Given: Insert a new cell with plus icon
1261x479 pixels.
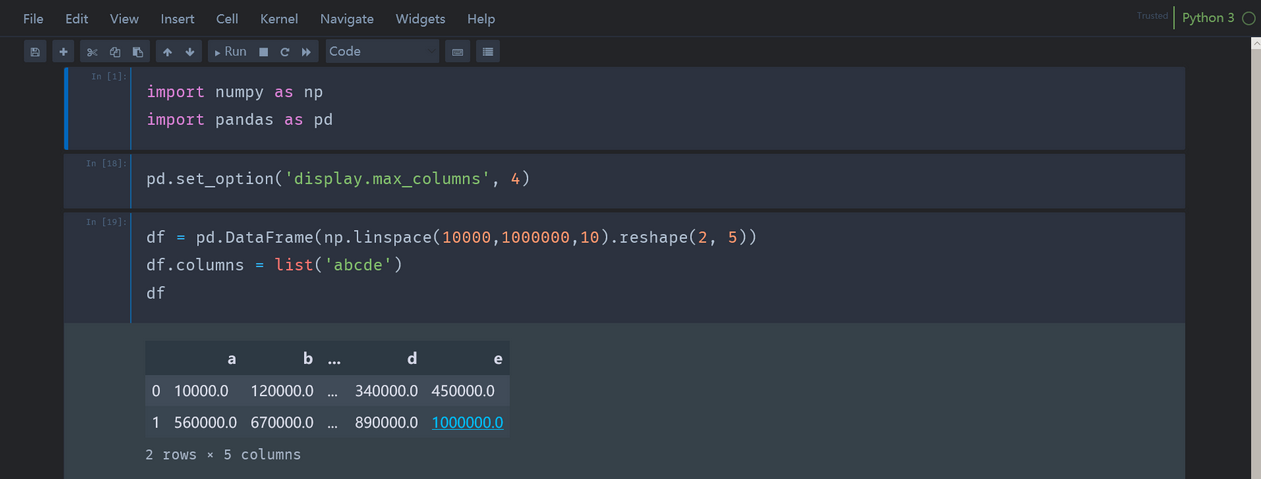Looking at the screenshot, I should 63,52.
